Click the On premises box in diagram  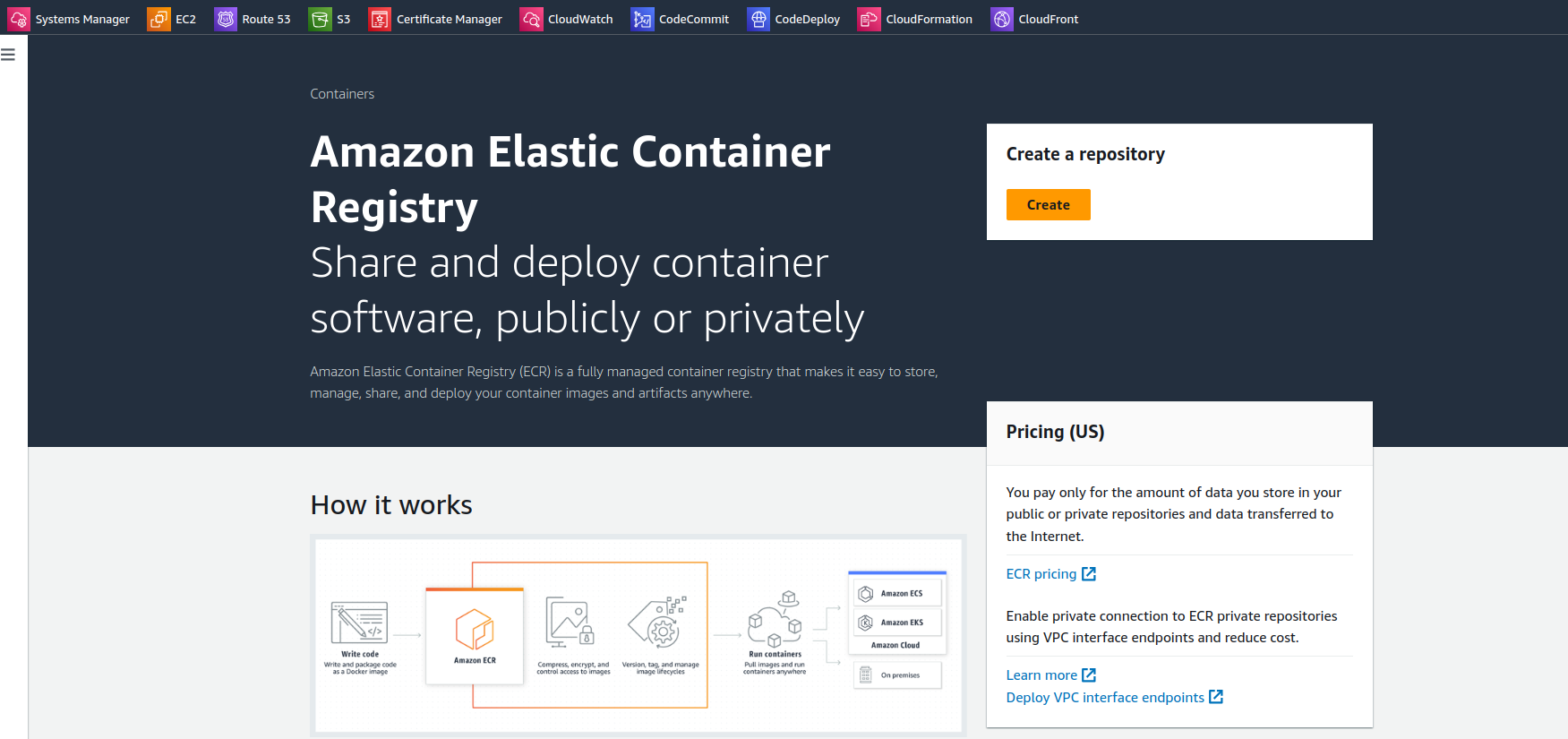pyautogui.click(x=897, y=675)
